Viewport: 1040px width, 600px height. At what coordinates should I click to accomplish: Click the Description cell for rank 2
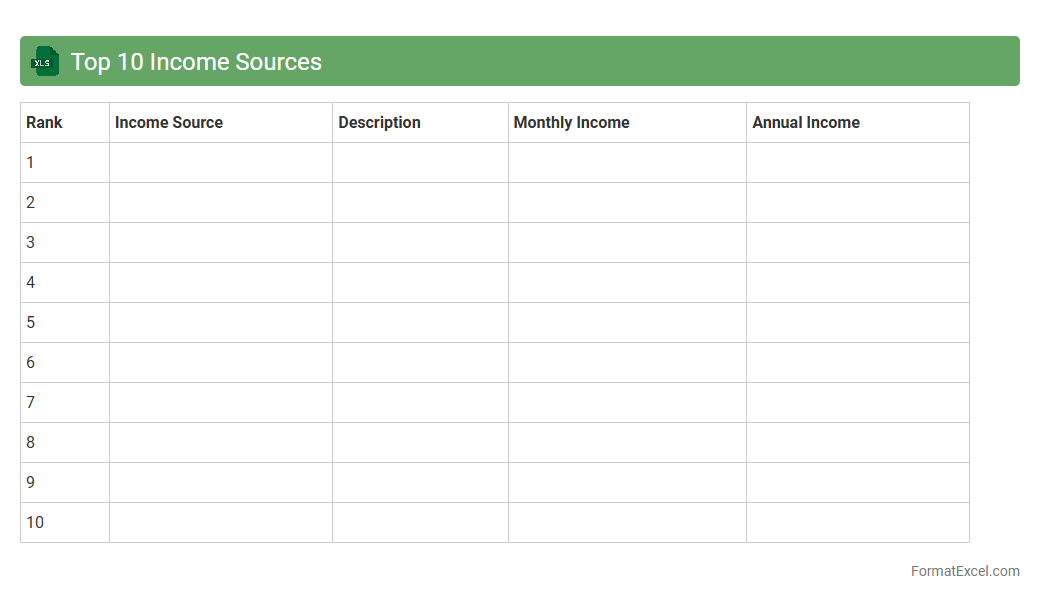pyautogui.click(x=420, y=202)
